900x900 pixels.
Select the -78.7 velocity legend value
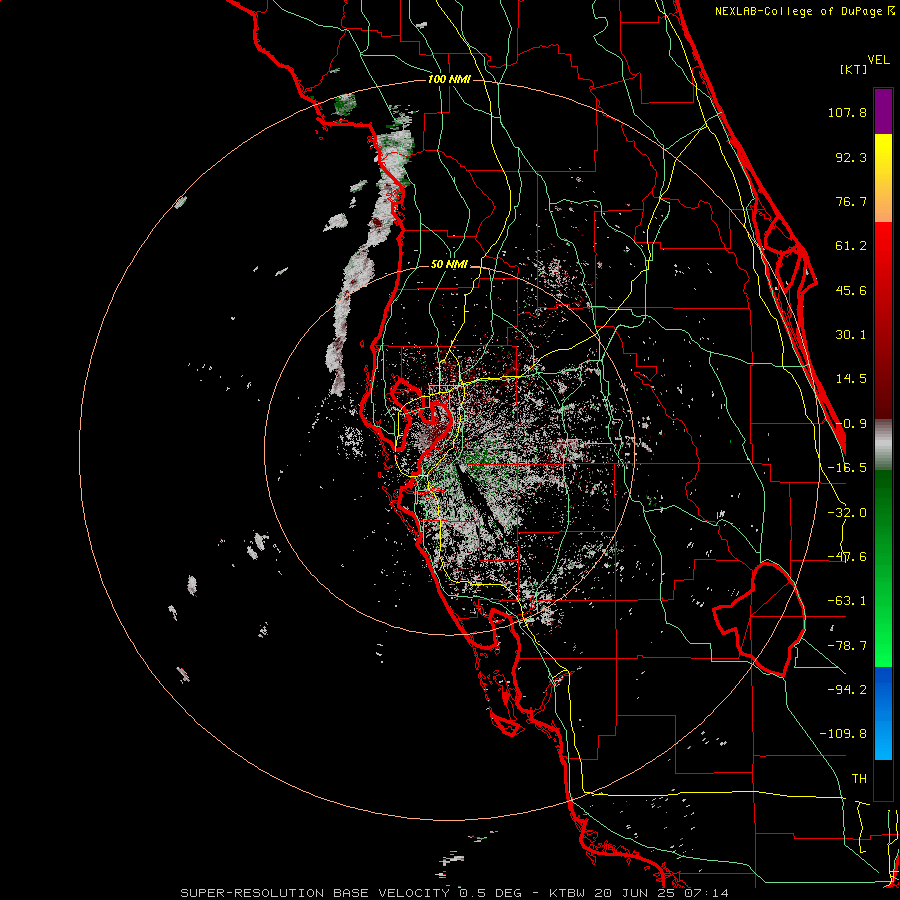click(x=847, y=646)
